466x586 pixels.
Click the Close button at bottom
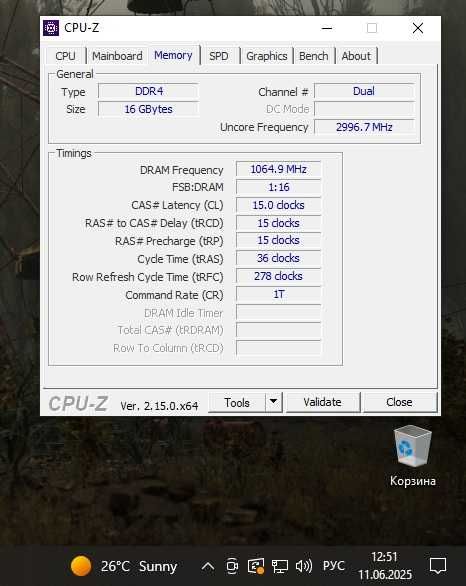coord(399,402)
